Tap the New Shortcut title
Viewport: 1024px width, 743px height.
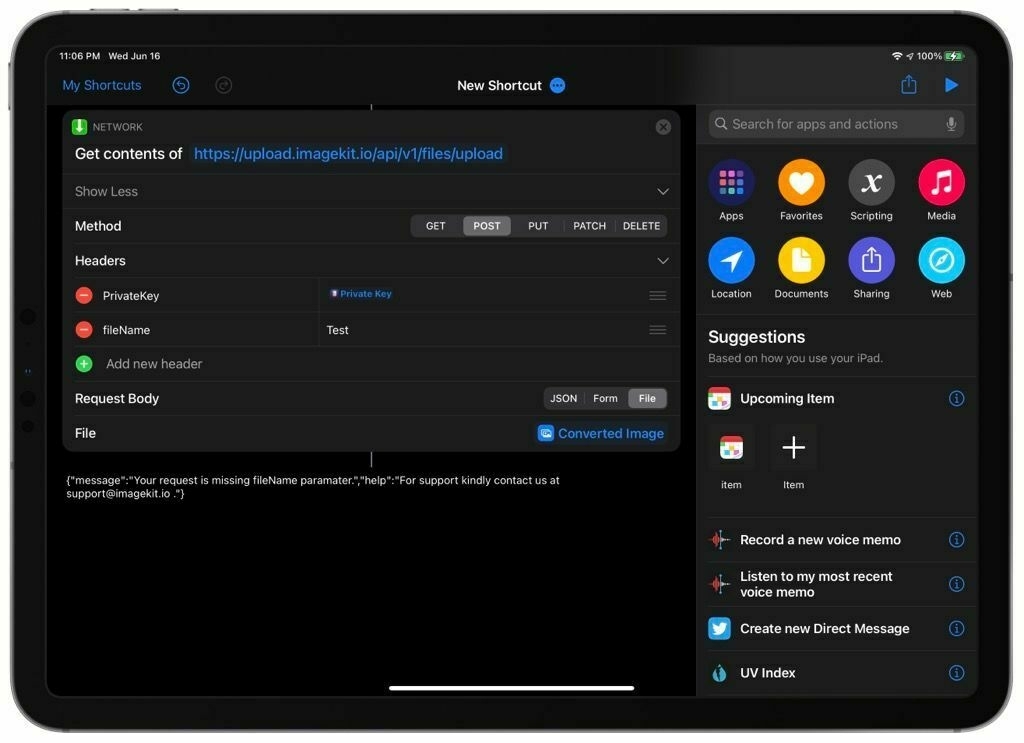click(x=500, y=86)
